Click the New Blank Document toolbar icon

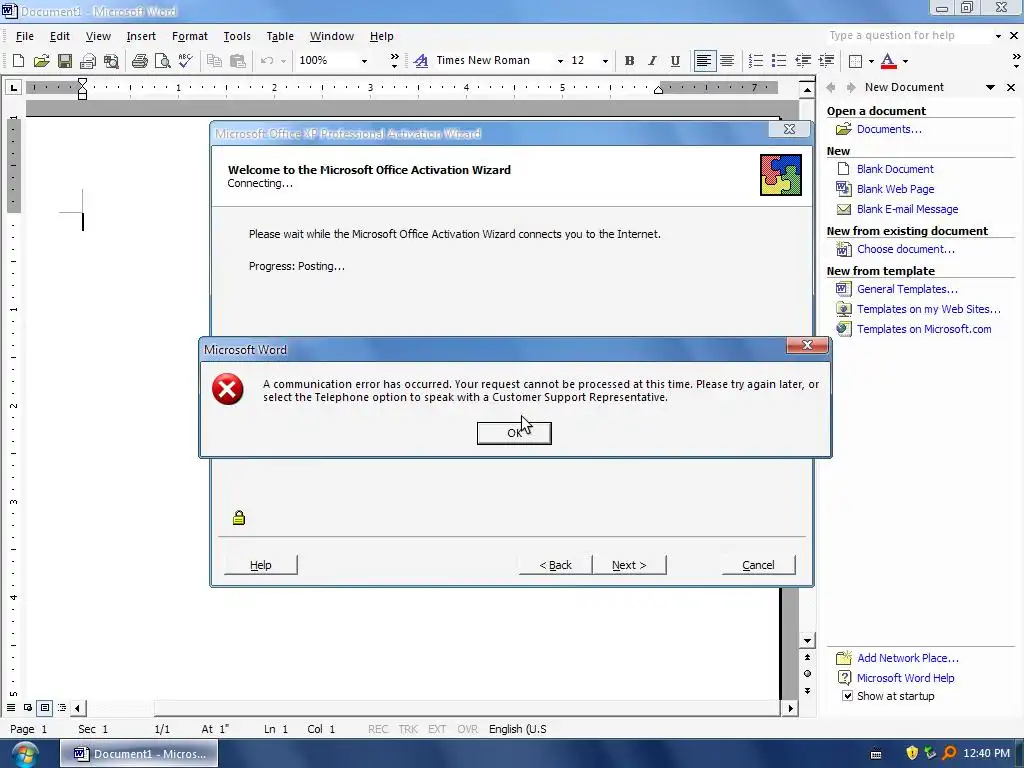18,61
